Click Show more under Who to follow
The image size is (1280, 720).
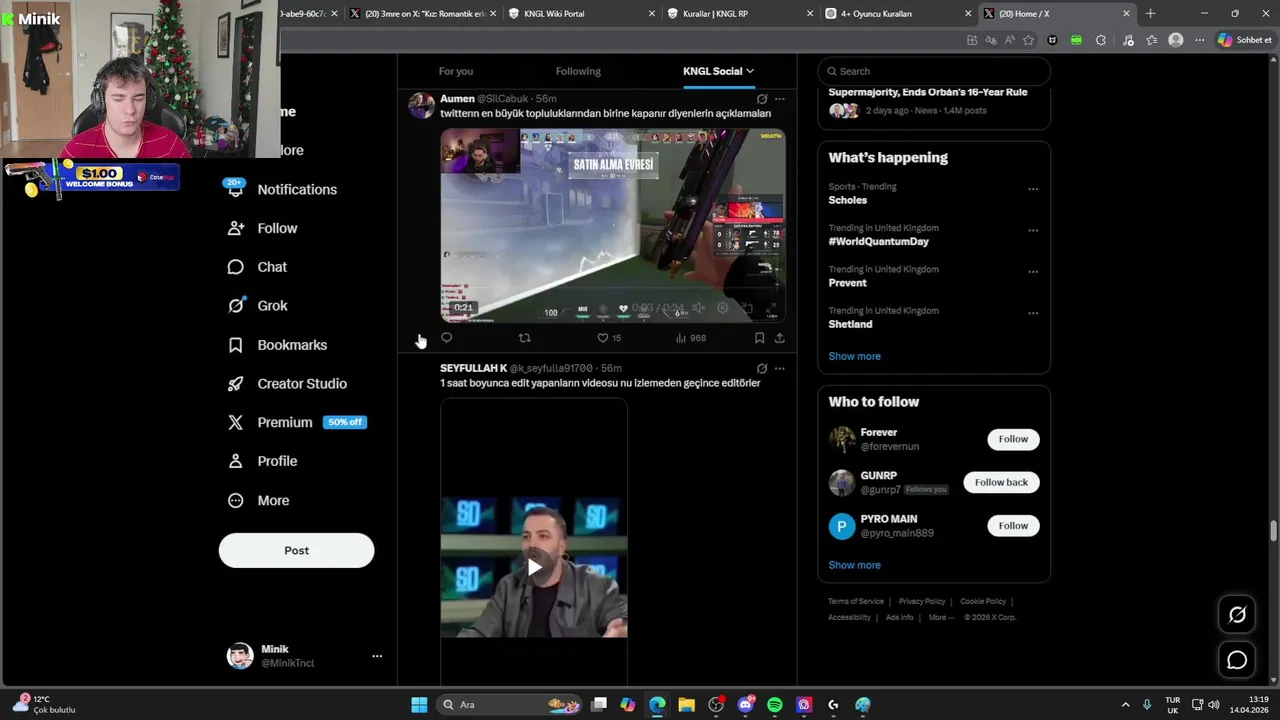854,565
